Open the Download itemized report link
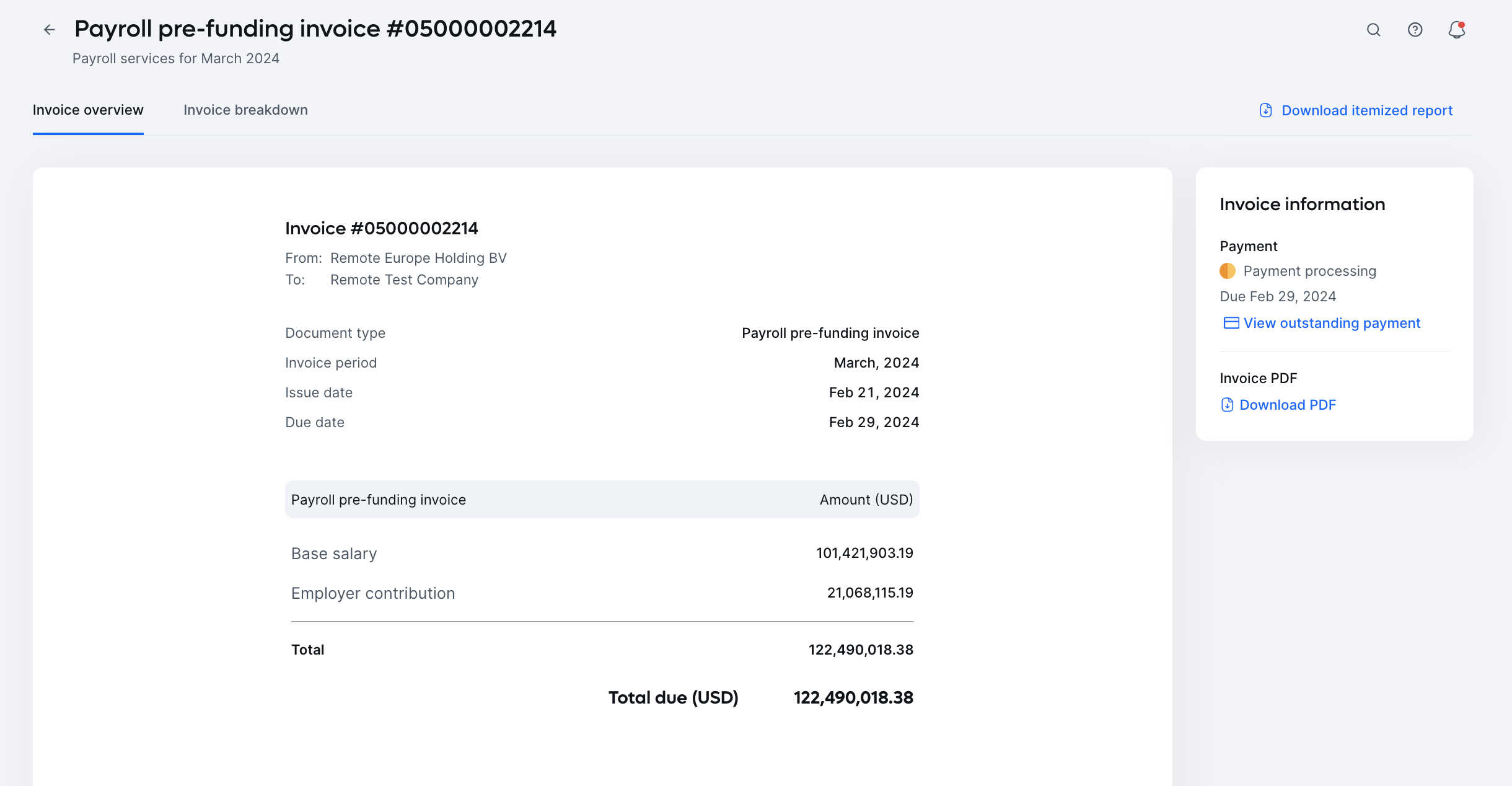The width and height of the screenshot is (1512, 786). 1366,110
